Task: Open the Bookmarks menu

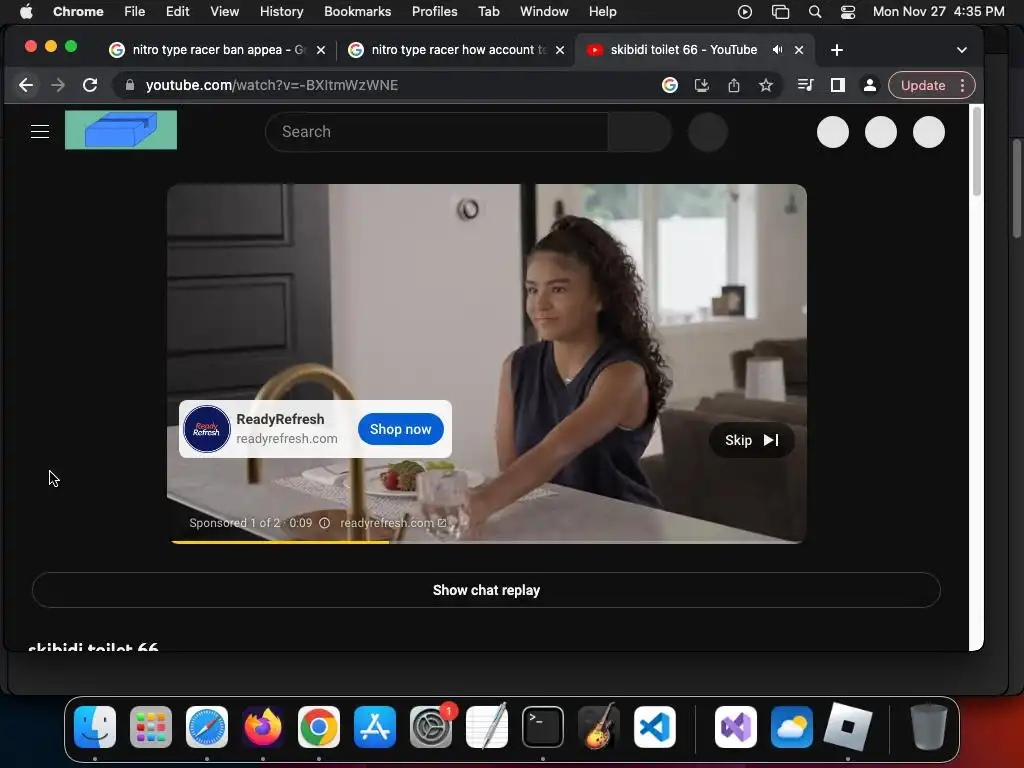Action: tap(357, 11)
